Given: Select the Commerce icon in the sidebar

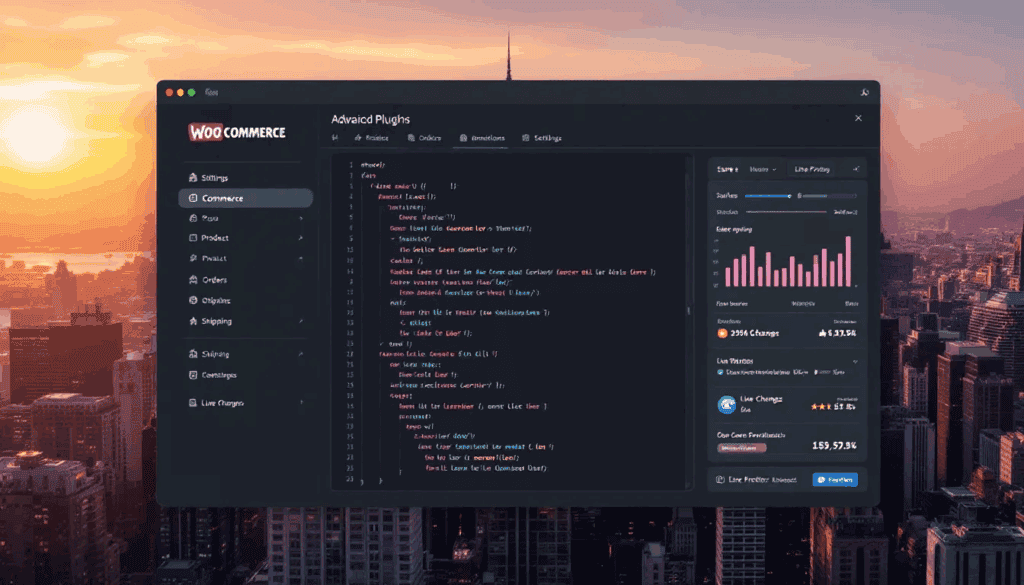Looking at the screenshot, I should click(x=193, y=198).
